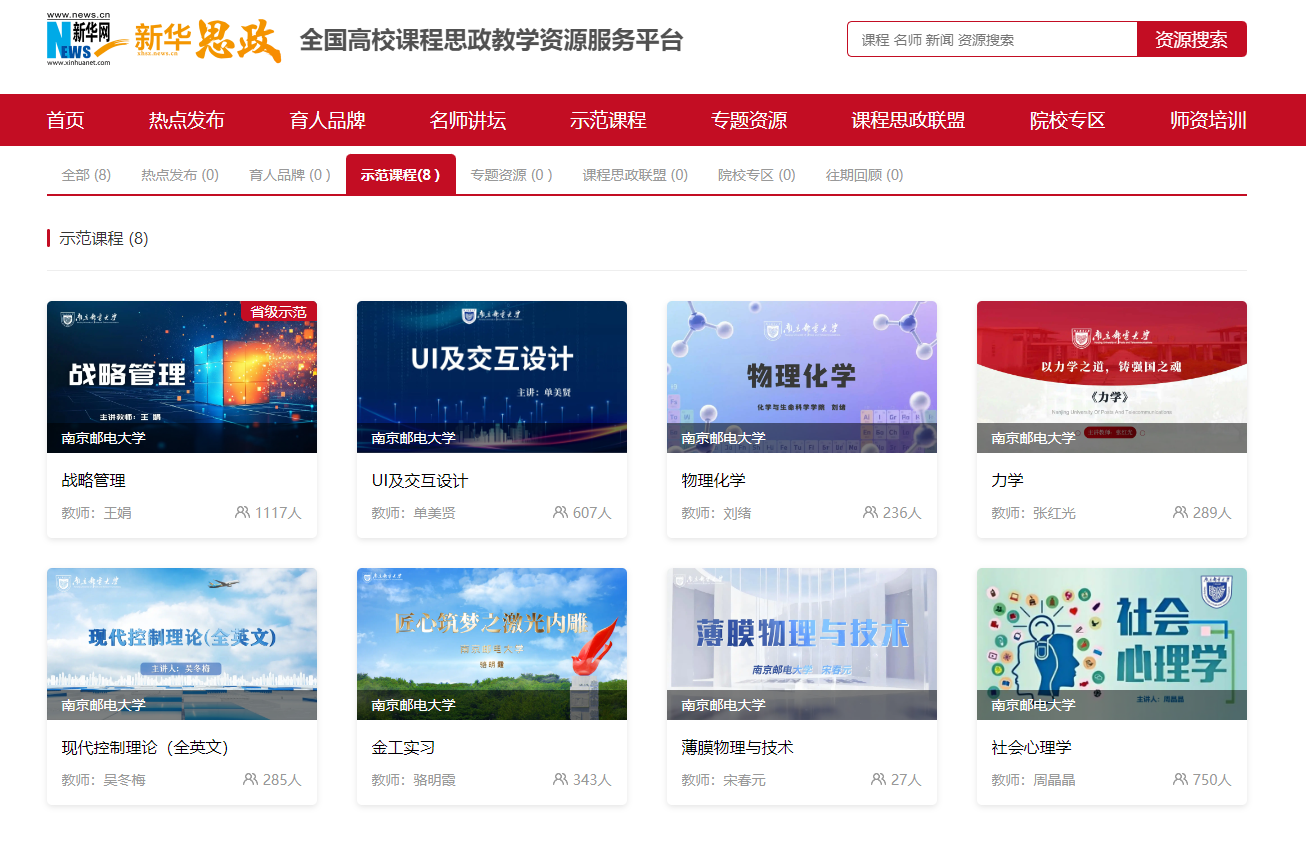Open 名师讲坛 in the main navigation
The width and height of the screenshot is (1306, 846).
tap(468, 121)
